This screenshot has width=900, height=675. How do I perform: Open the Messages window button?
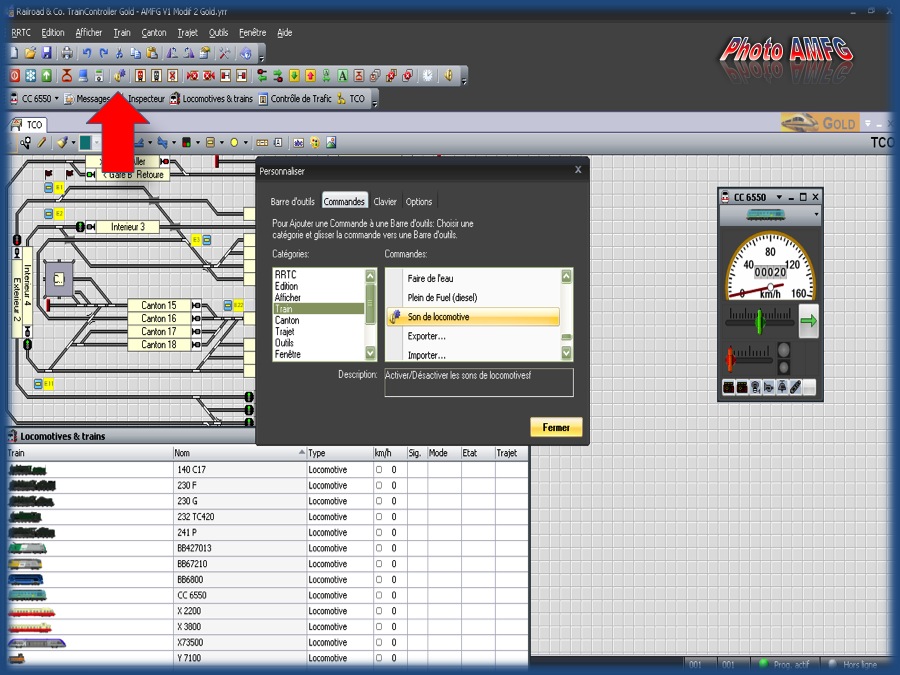tap(87, 99)
